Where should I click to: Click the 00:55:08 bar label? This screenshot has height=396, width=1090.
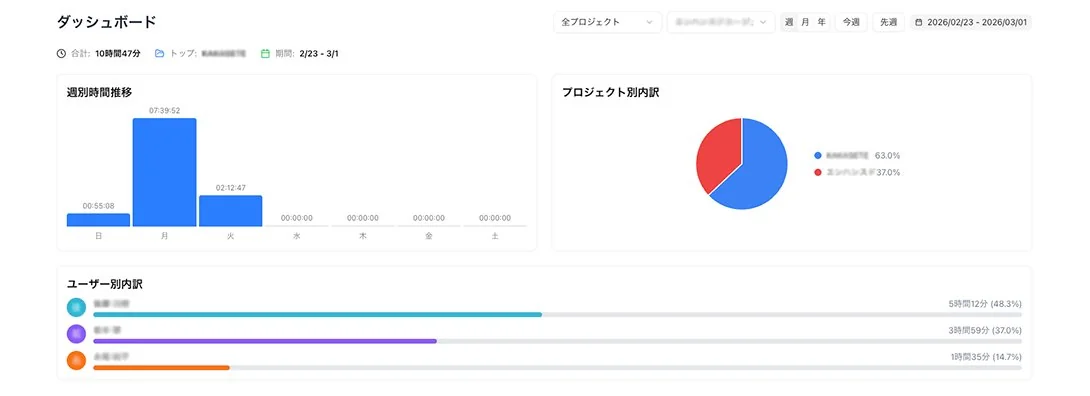pos(99,206)
